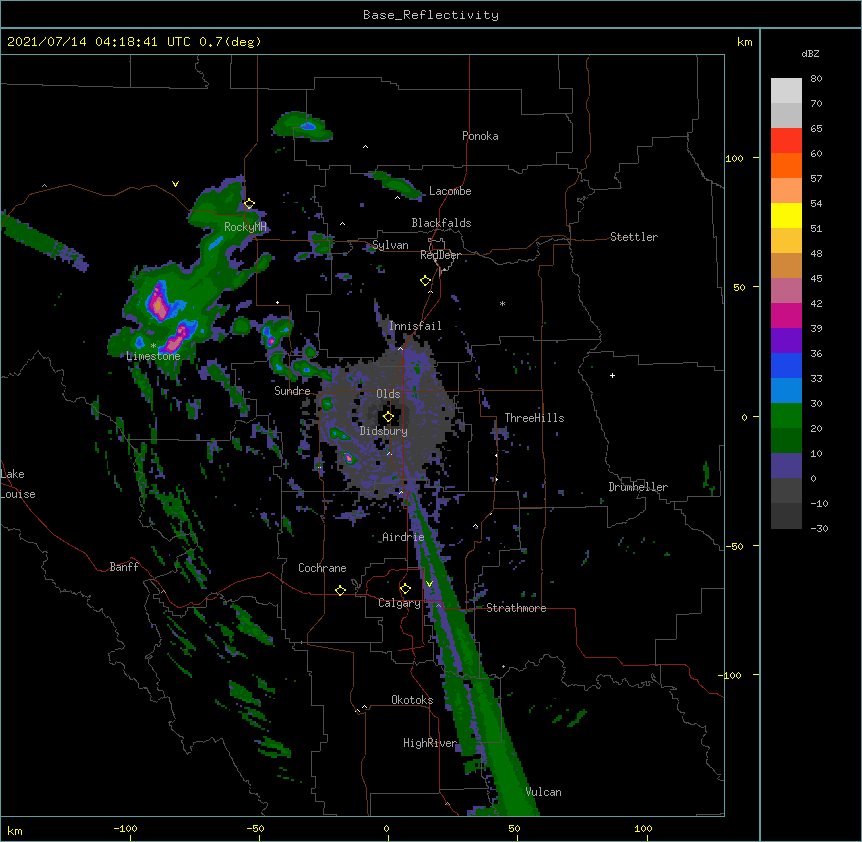Click the yellow diamond marker below RedDeer
Image resolution: width=862 pixels, height=842 pixels.
pyautogui.click(x=426, y=281)
